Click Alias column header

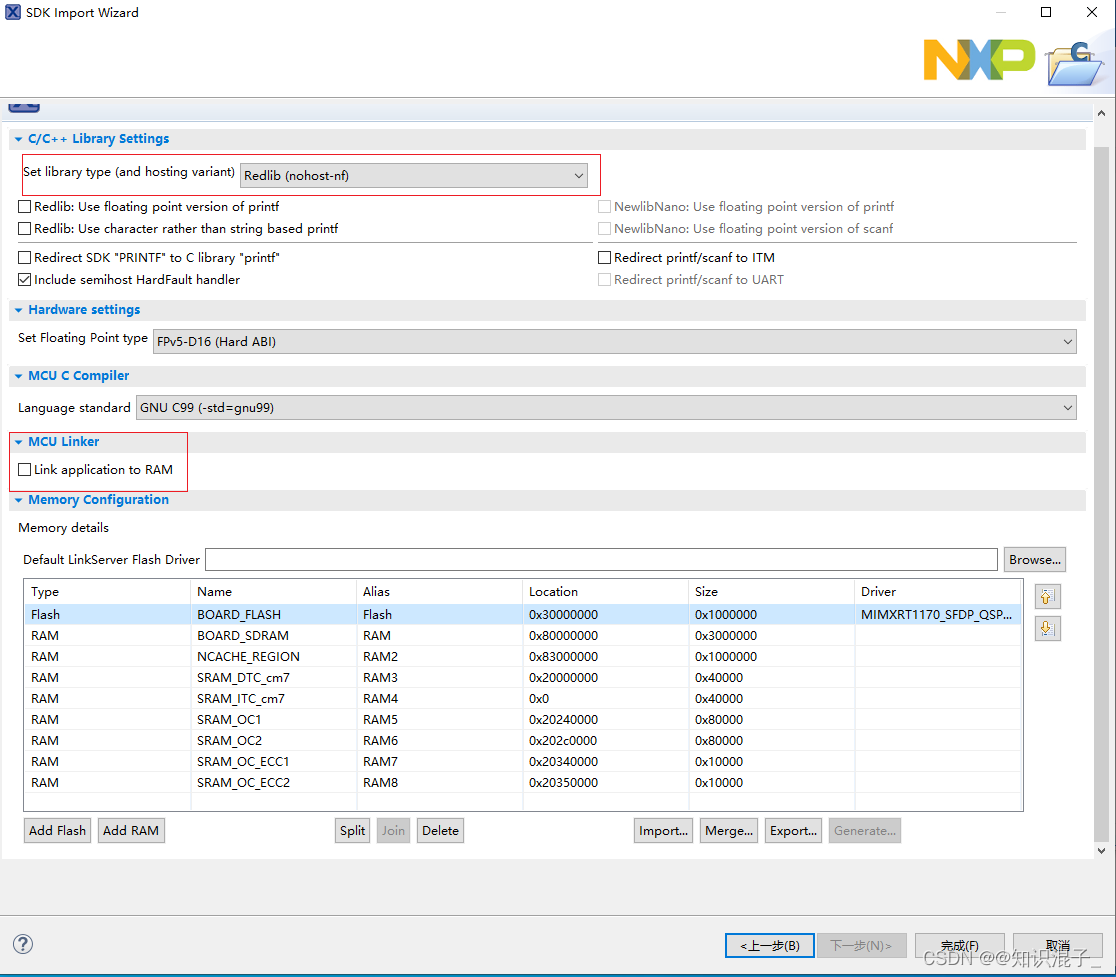coord(440,591)
